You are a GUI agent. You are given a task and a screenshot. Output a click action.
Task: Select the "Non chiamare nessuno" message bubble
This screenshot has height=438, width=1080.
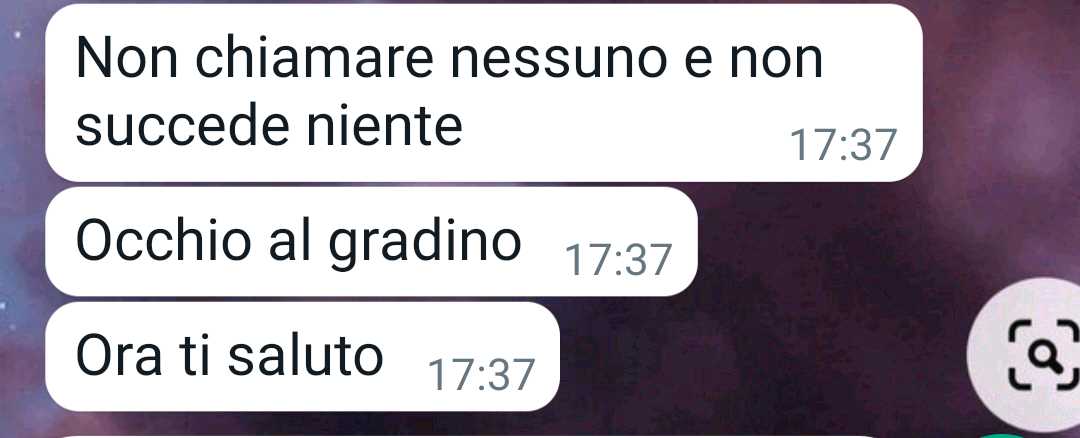click(484, 93)
